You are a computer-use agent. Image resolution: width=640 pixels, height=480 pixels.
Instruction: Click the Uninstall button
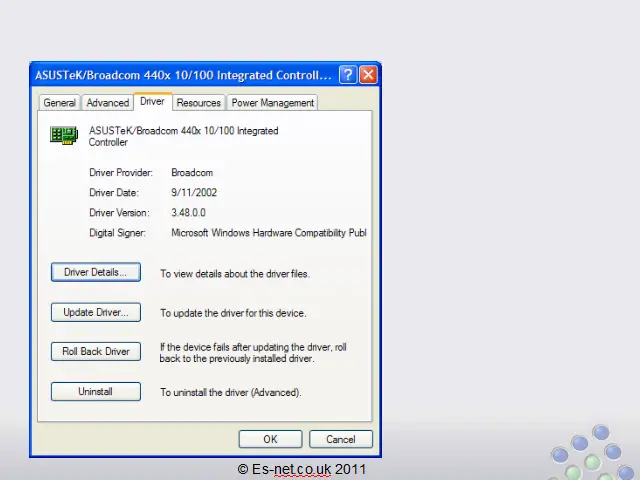(96, 391)
